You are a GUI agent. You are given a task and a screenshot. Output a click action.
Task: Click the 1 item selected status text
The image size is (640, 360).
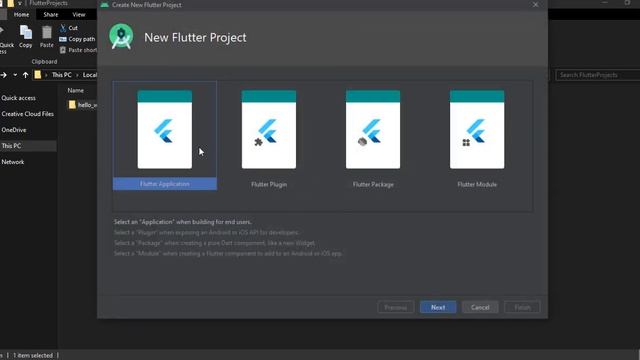[x=33, y=356]
